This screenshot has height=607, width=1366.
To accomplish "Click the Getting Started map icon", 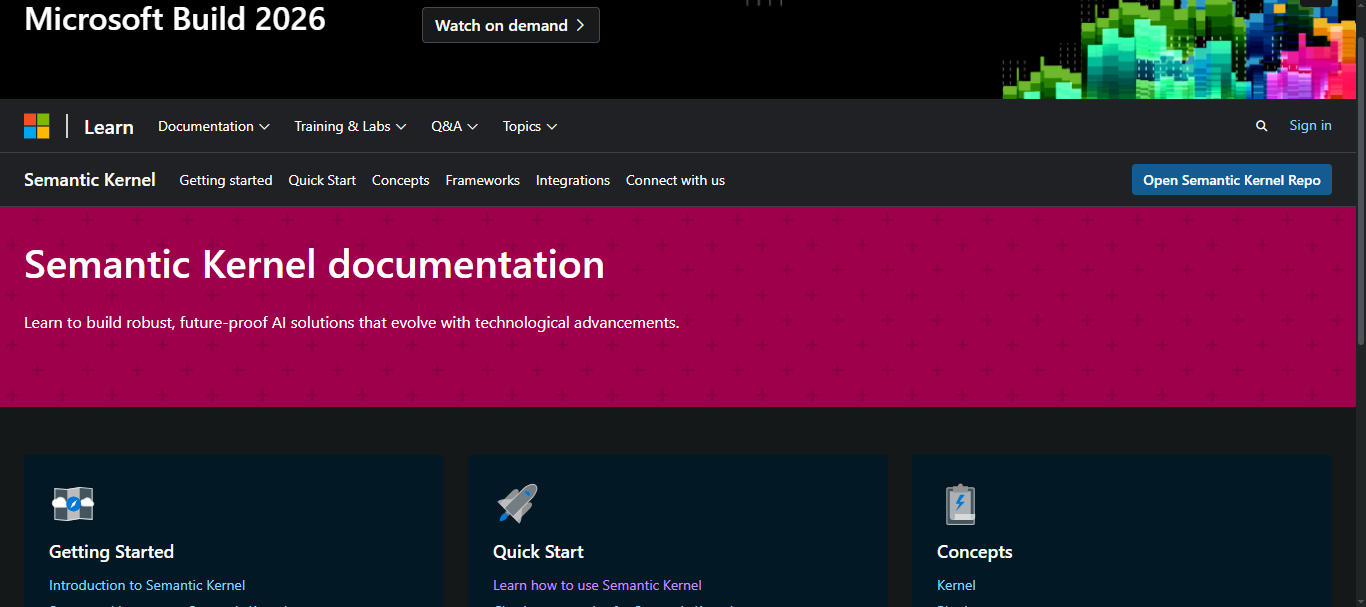I will point(73,504).
